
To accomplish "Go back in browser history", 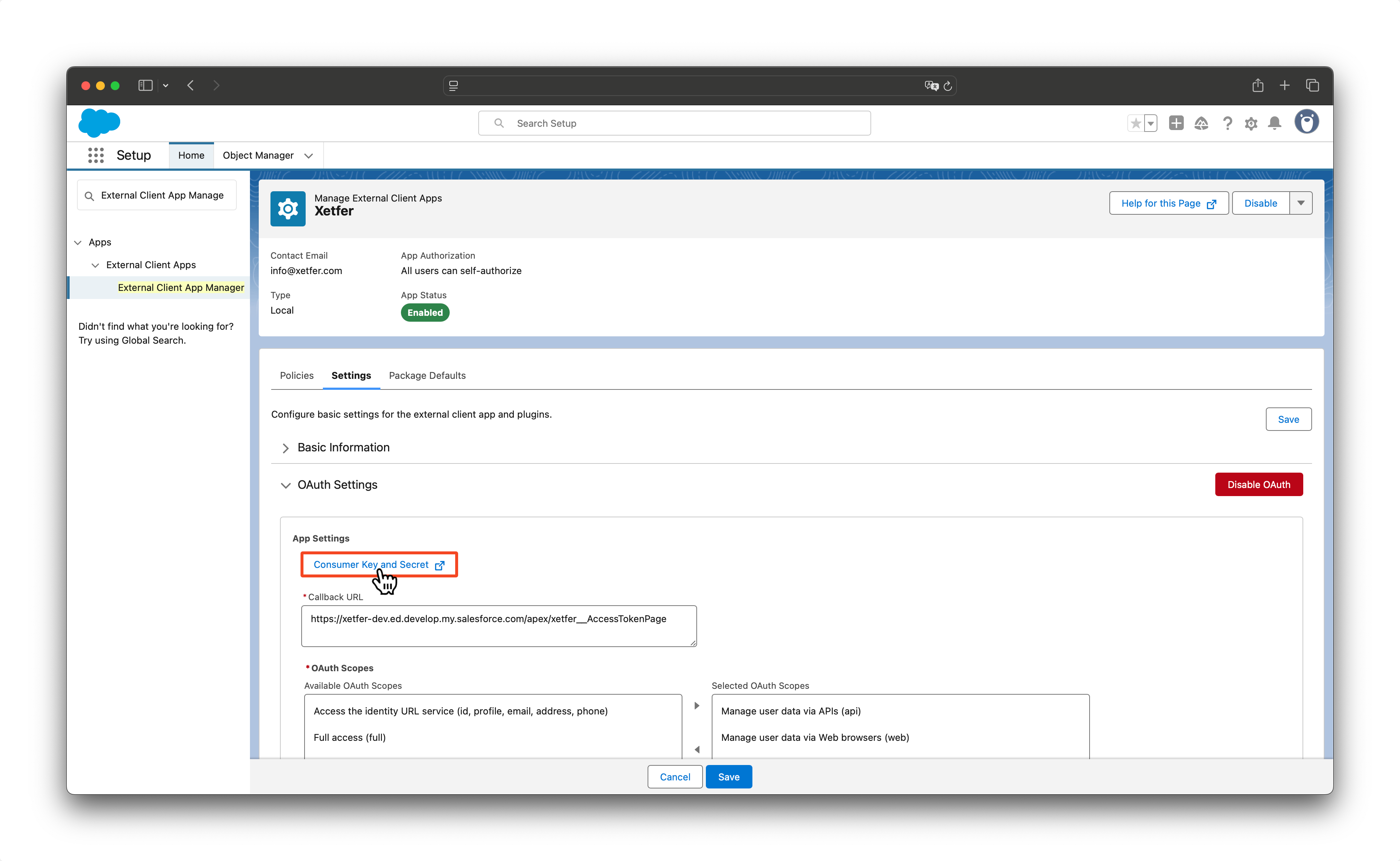I will tap(191, 85).
